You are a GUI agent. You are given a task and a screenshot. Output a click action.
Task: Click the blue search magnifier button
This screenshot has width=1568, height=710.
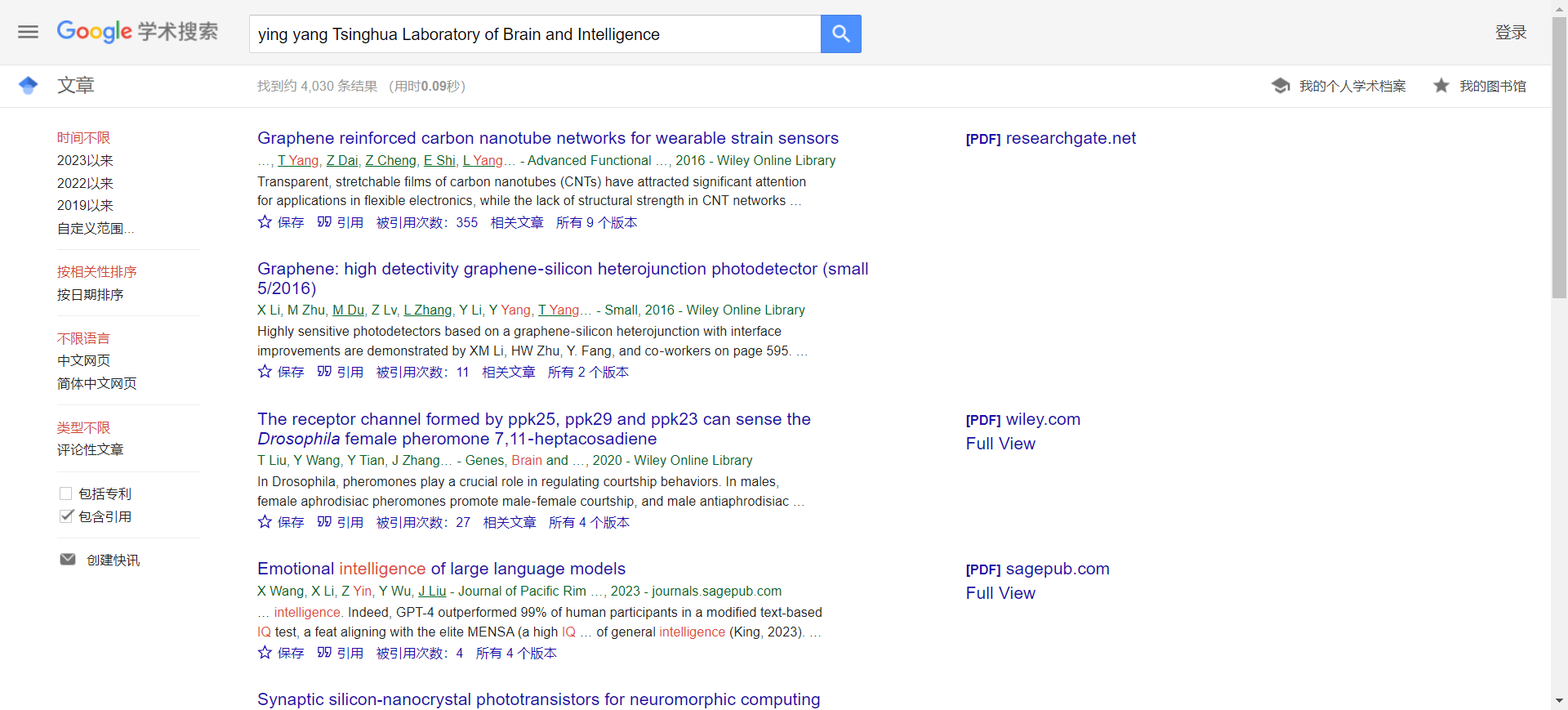click(x=840, y=33)
